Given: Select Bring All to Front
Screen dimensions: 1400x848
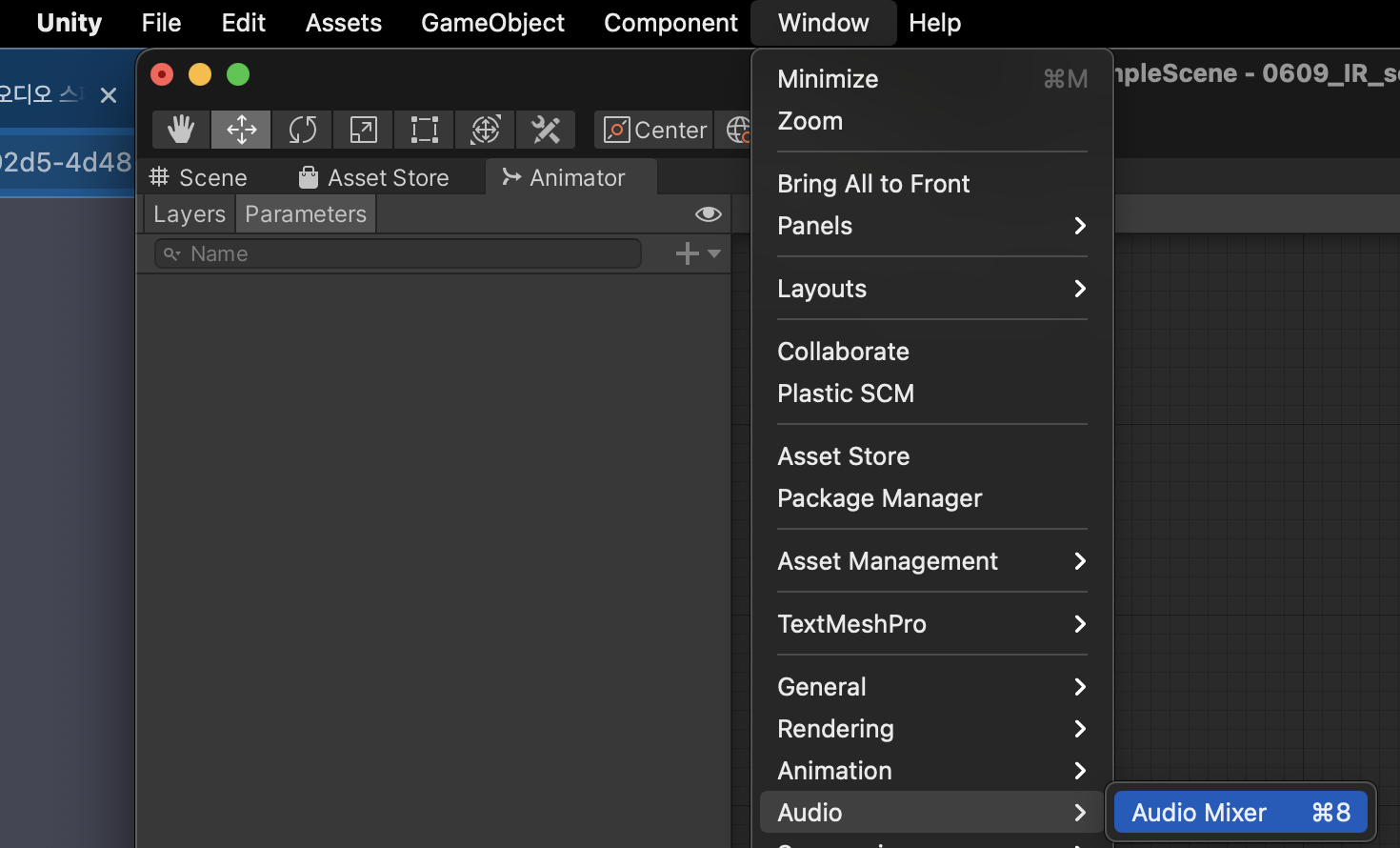Looking at the screenshot, I should point(932,184).
